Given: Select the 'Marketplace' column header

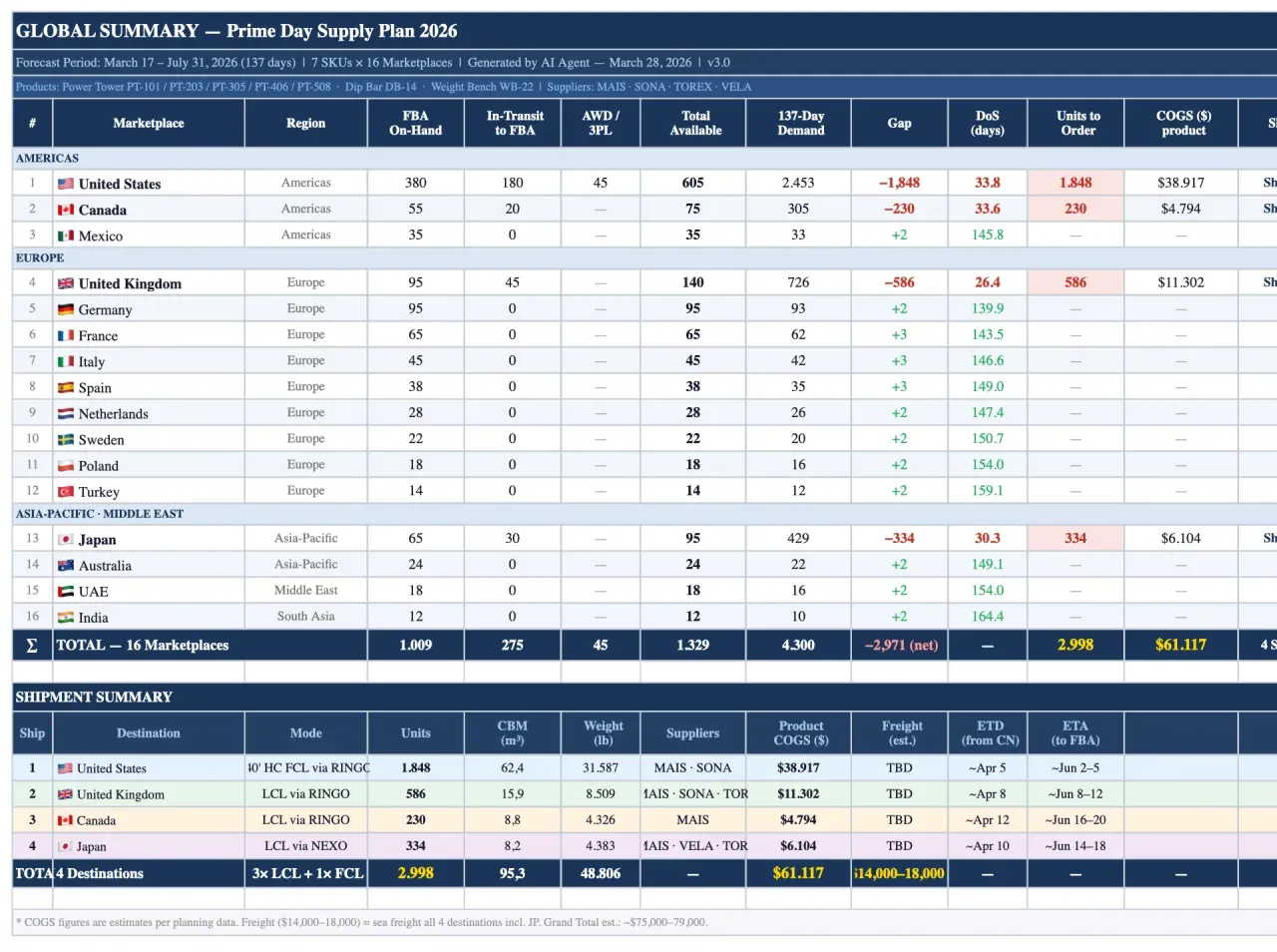Looking at the screenshot, I should click(x=149, y=124).
